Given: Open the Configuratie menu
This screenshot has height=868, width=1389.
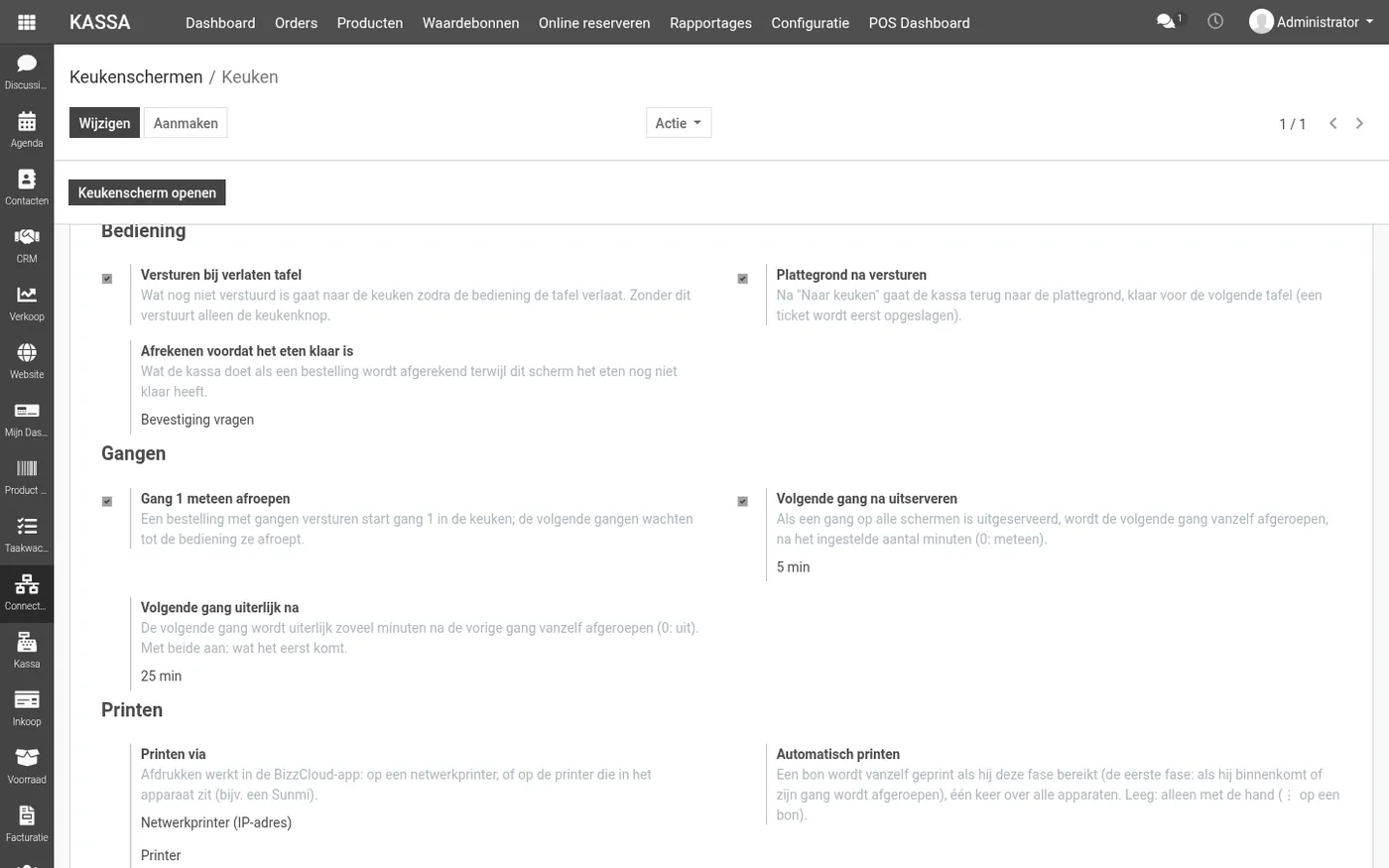Looking at the screenshot, I should [x=810, y=23].
